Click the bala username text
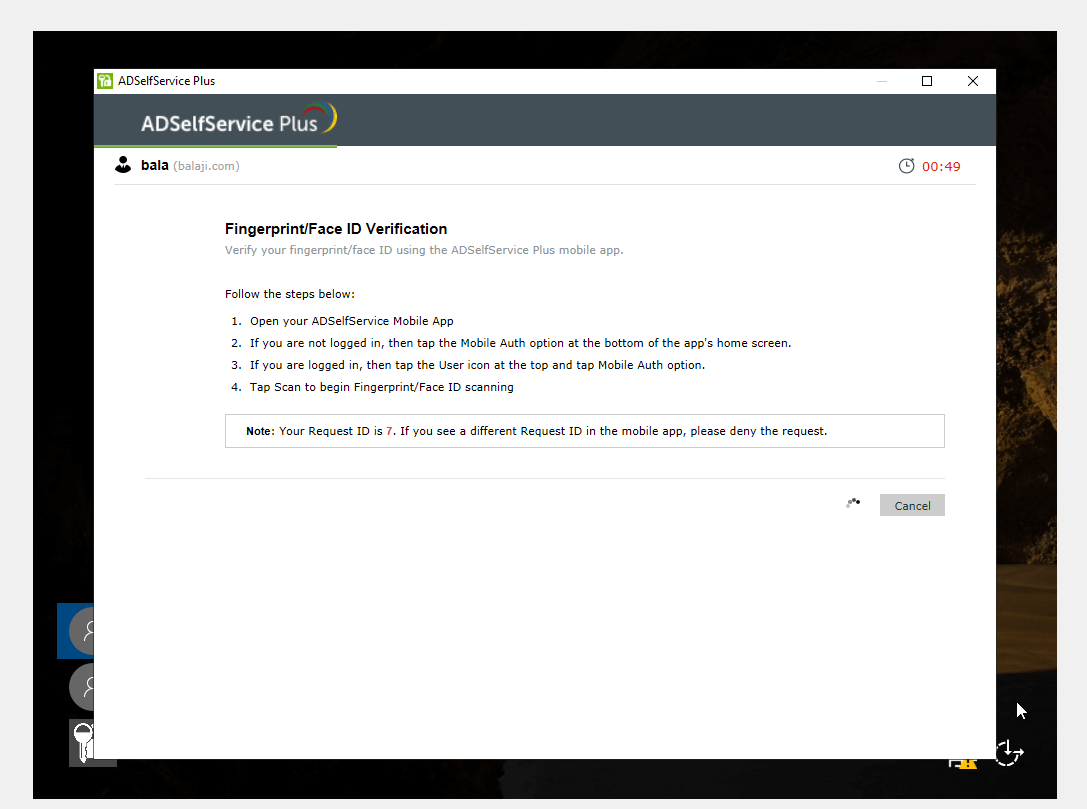This screenshot has height=809, width=1087. (x=155, y=165)
